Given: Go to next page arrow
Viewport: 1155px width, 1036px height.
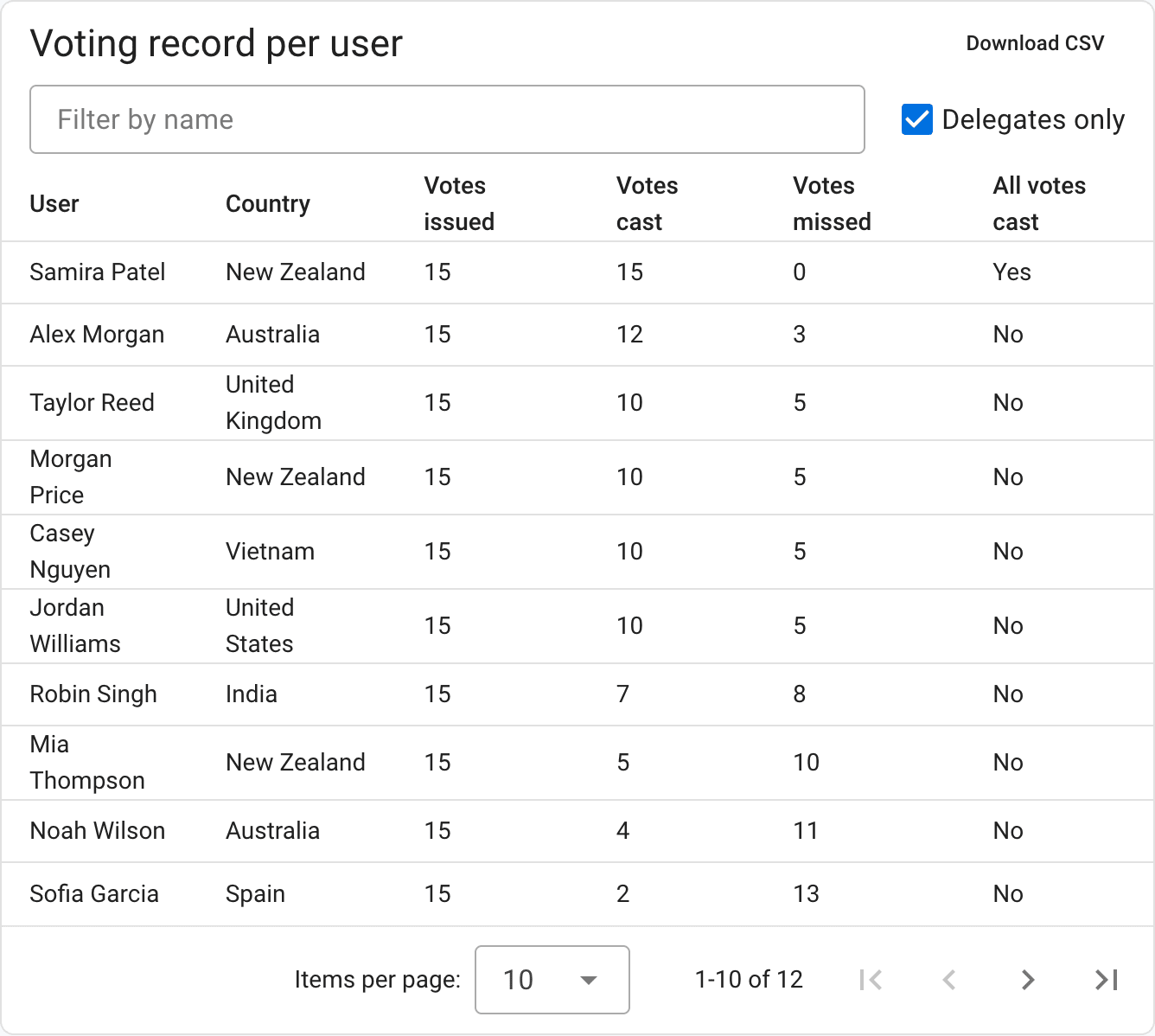Looking at the screenshot, I should 1028,980.
